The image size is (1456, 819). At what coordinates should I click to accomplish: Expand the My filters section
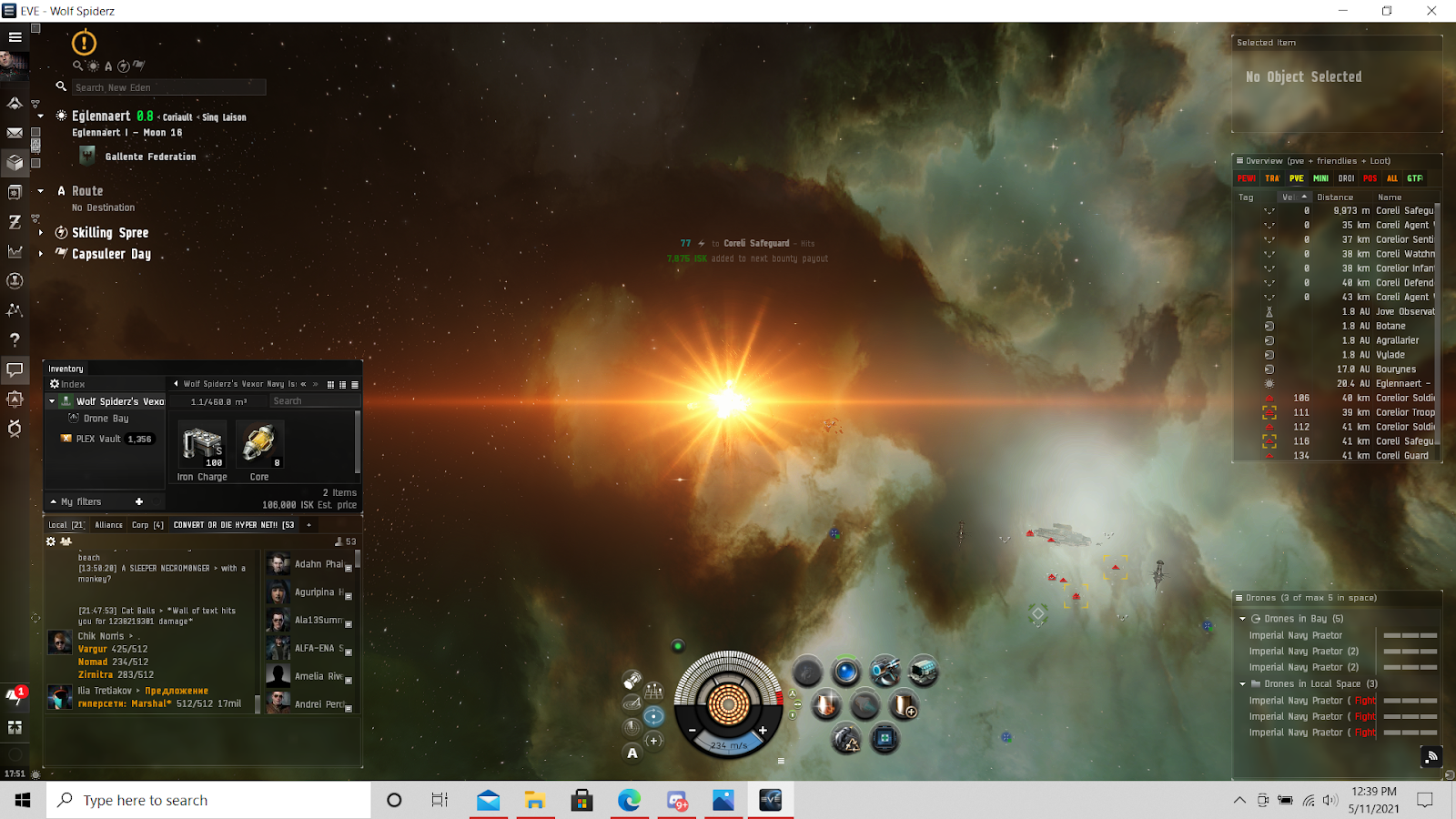coord(54,502)
